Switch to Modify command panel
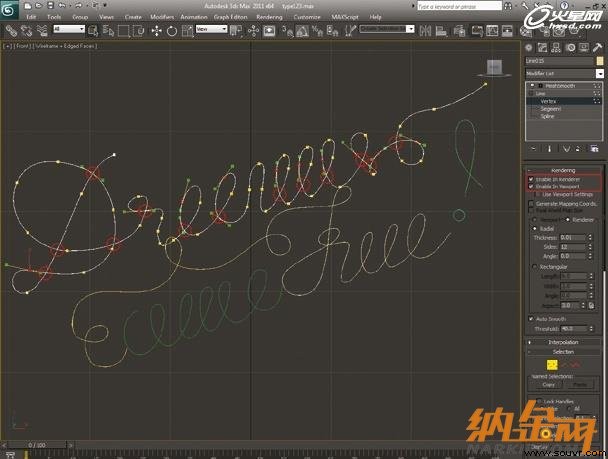608x459 pixels. (542, 48)
